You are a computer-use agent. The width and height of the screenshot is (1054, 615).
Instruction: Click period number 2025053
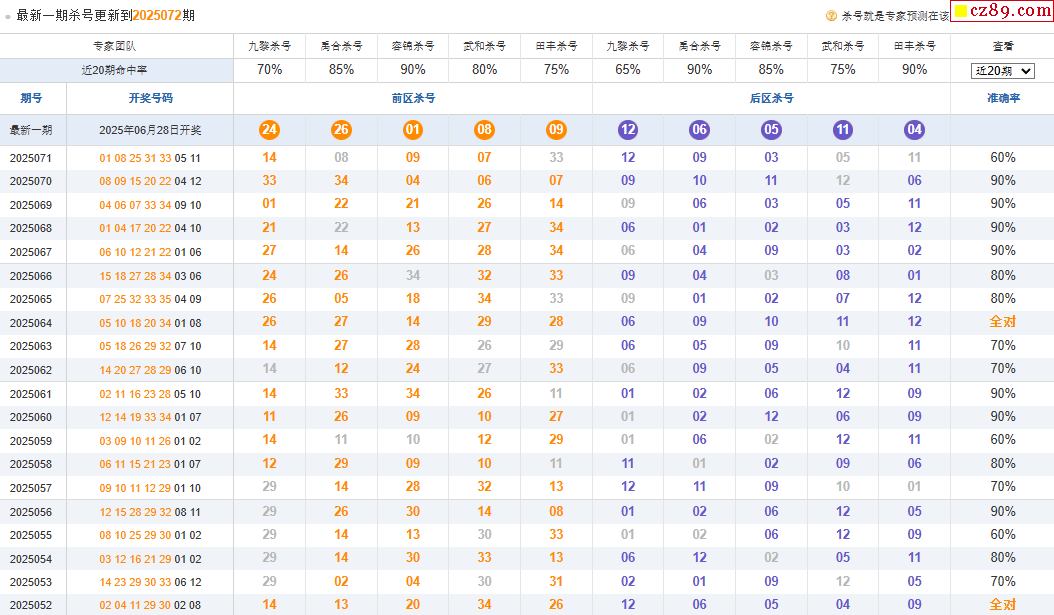coord(31,582)
